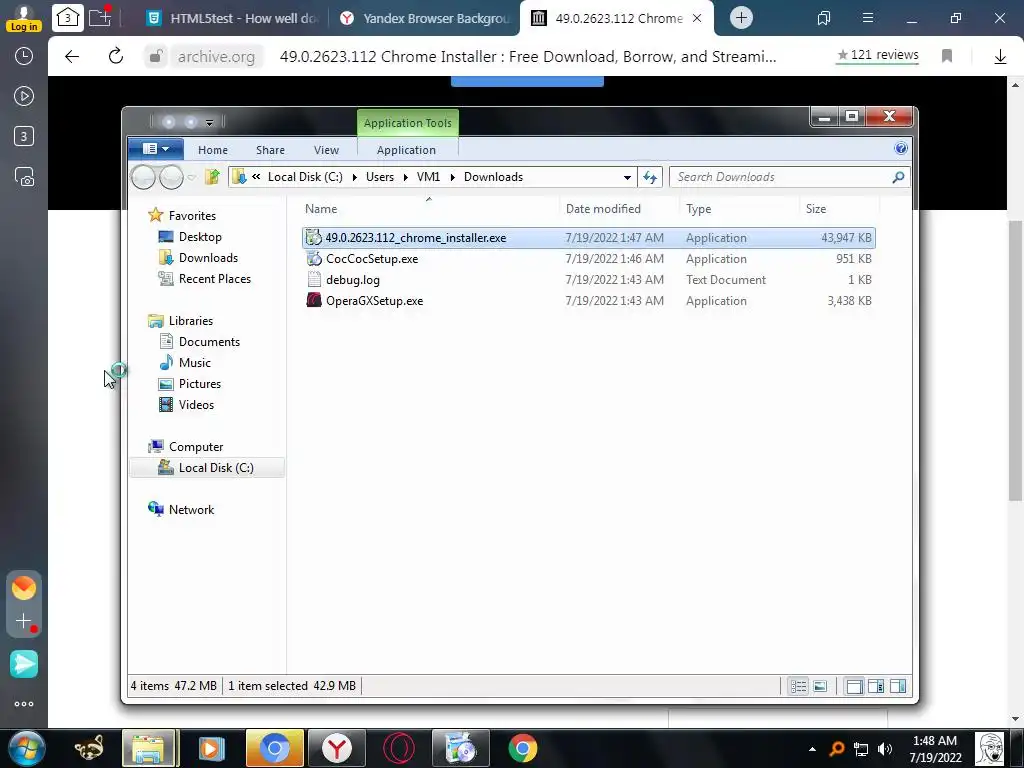
Task: Click the sidebar screenshot camera icon
Action: [24, 176]
